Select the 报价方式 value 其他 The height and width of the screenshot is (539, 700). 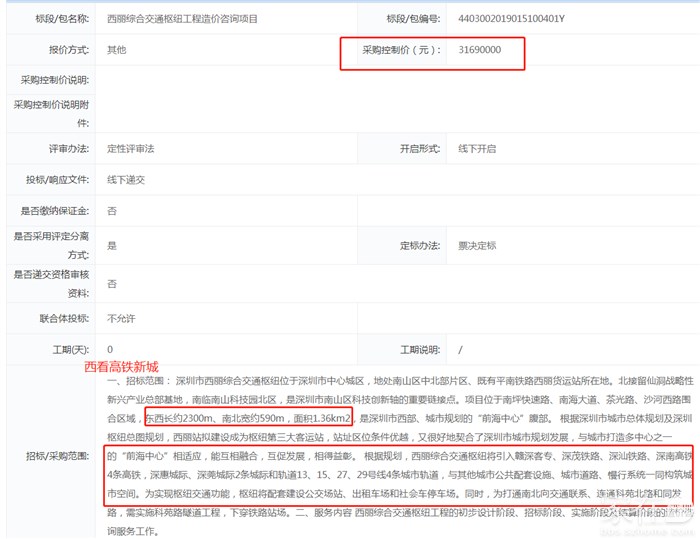(x=117, y=50)
